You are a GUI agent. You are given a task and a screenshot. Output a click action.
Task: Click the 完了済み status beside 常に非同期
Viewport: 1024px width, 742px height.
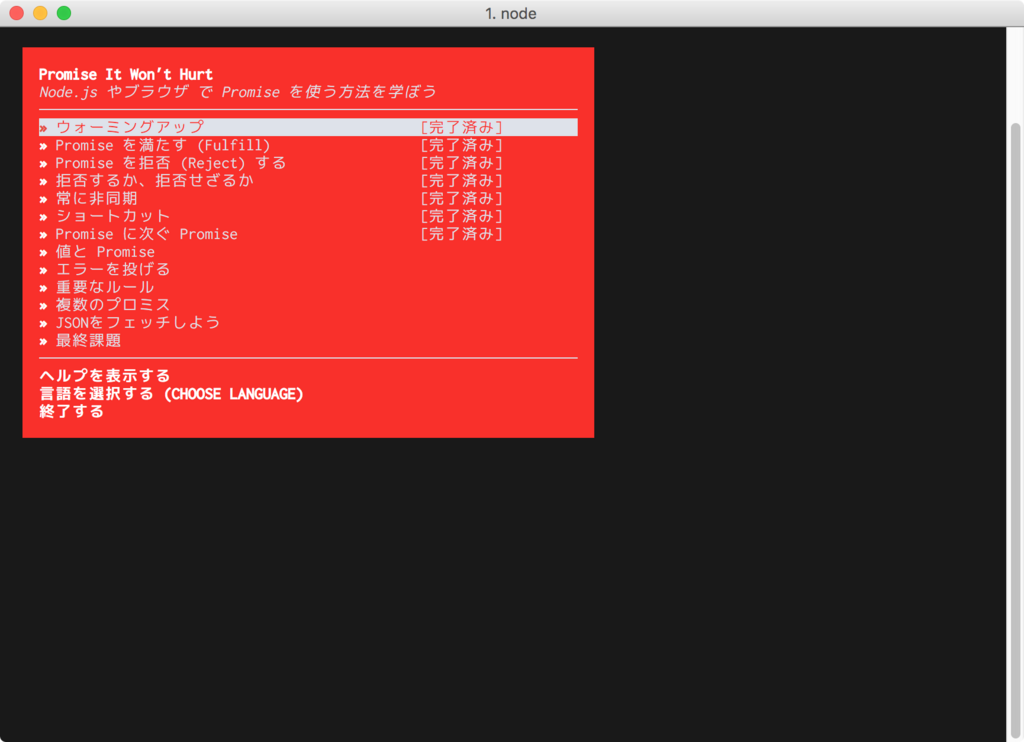461,198
